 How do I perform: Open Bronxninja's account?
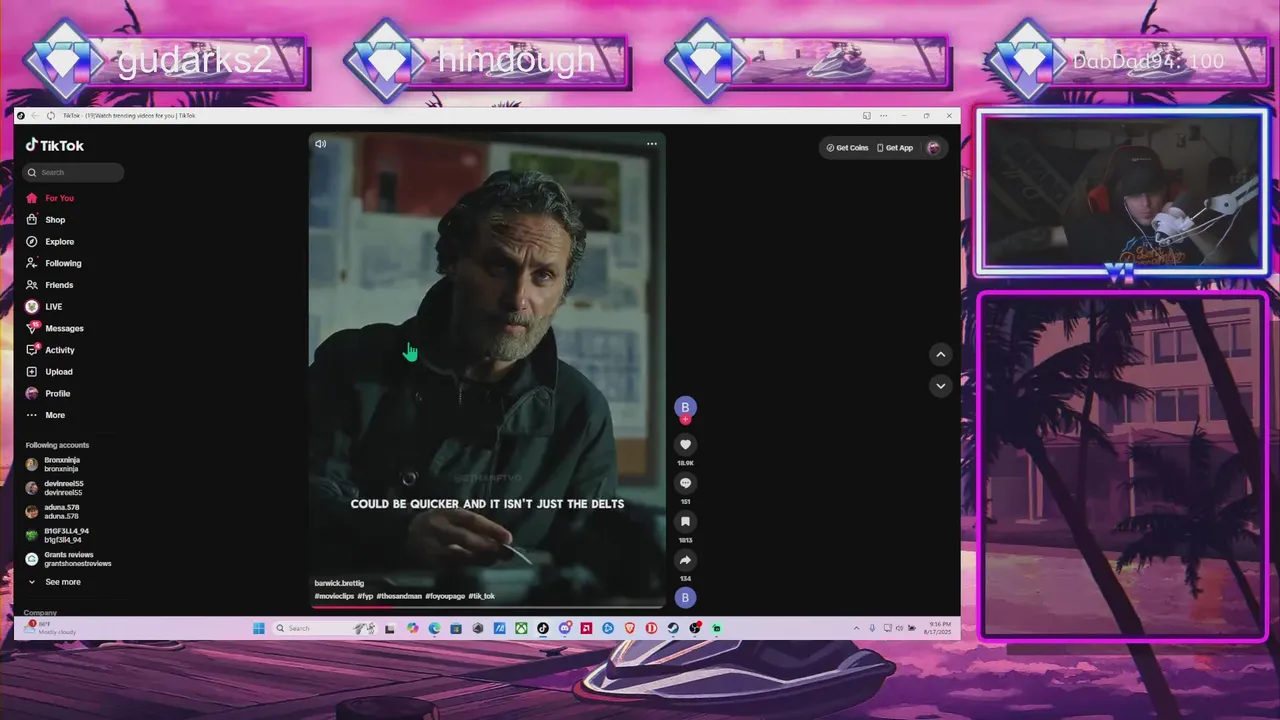point(53,464)
